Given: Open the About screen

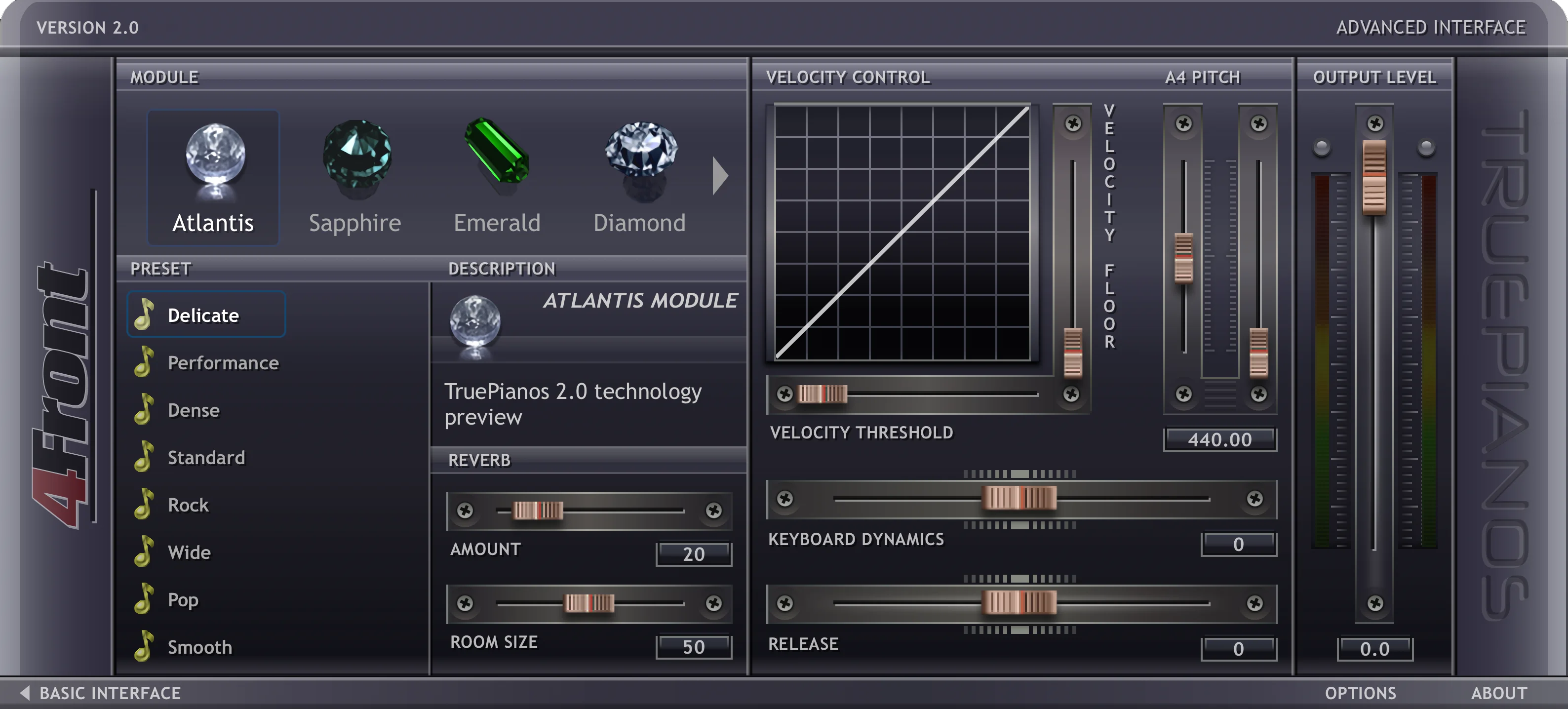Looking at the screenshot, I should pyautogui.click(x=1498, y=693).
